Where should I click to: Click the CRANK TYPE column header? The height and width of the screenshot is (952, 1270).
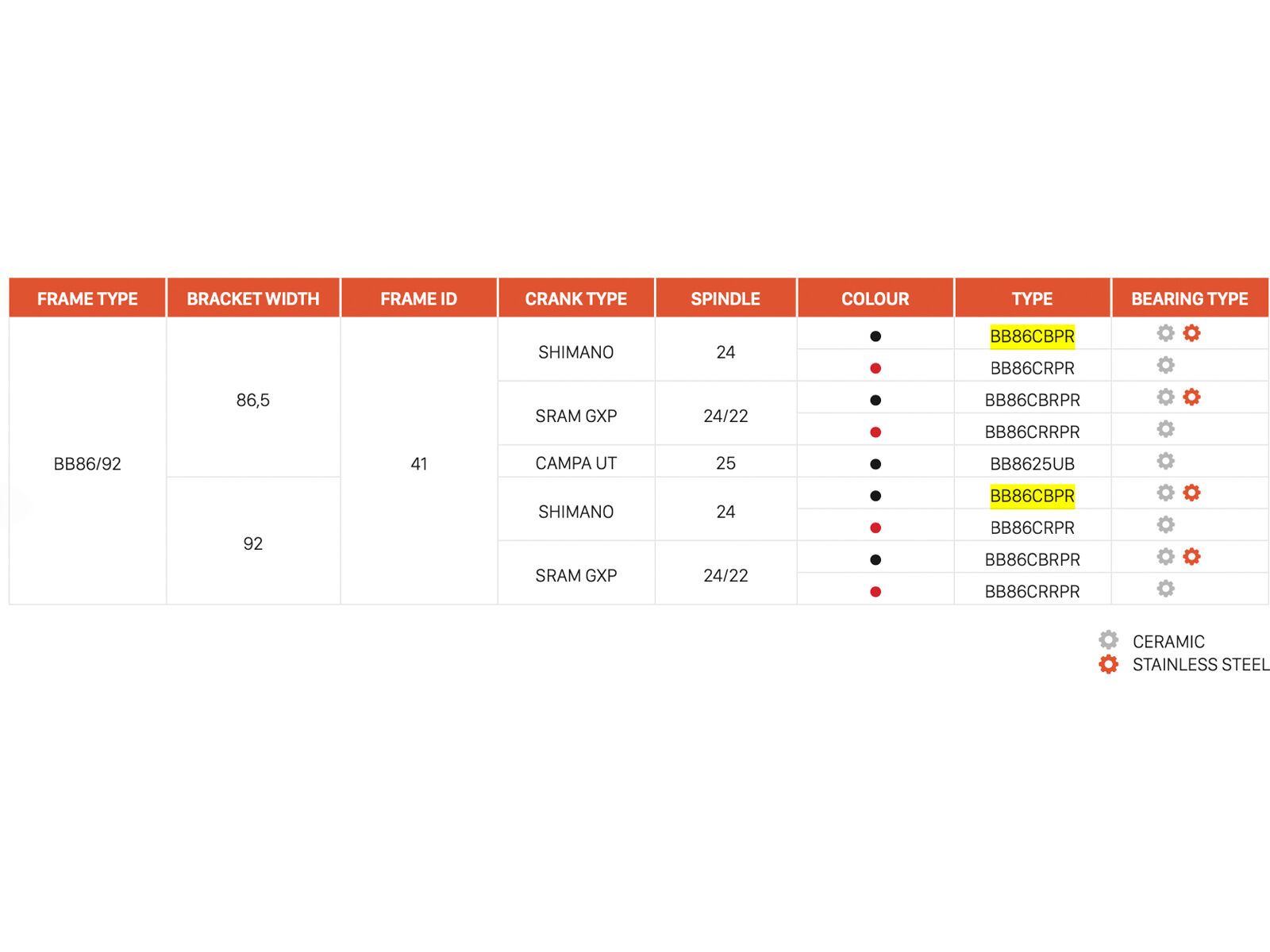click(575, 299)
